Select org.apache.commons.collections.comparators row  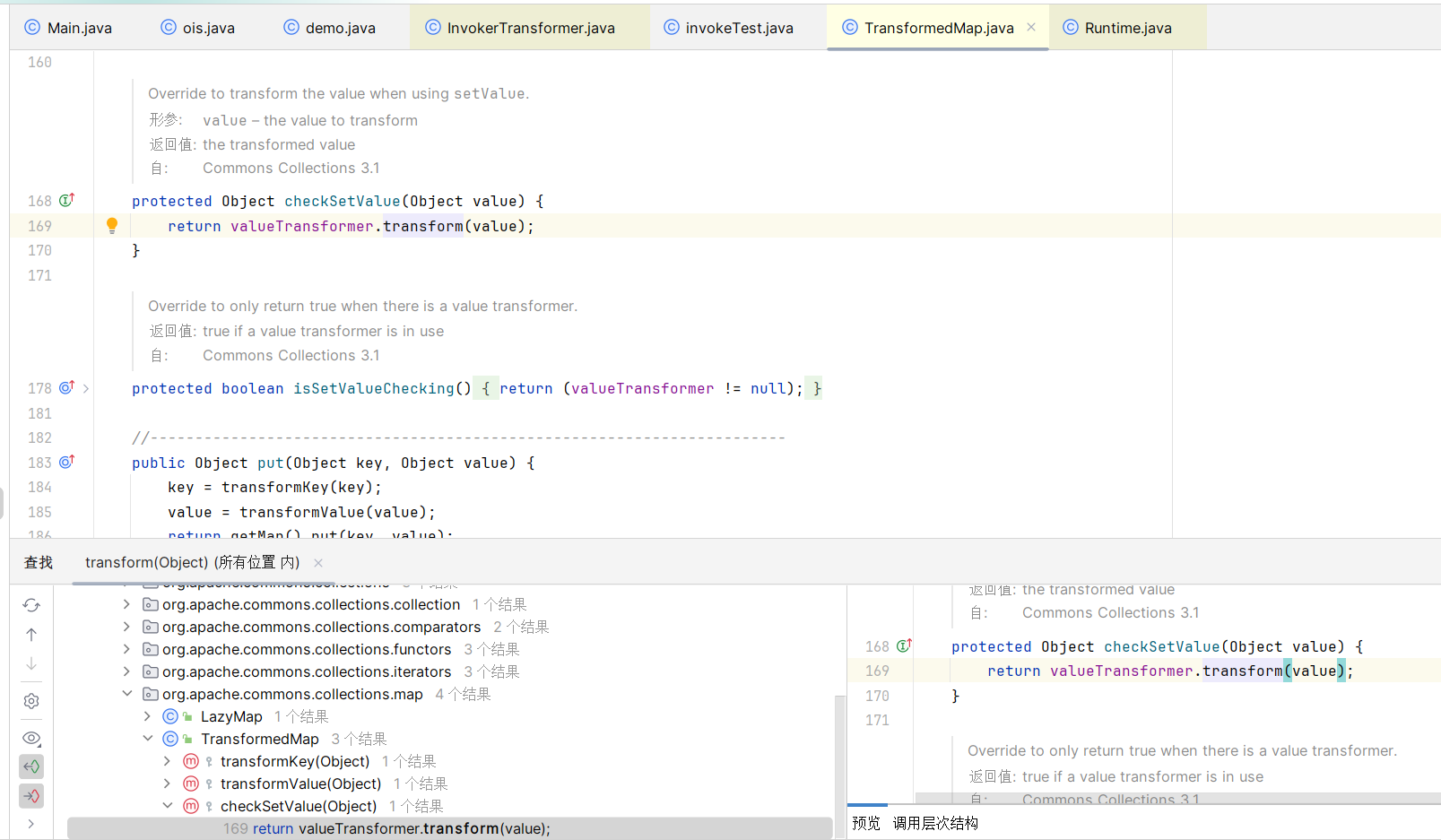pyautogui.click(x=322, y=627)
